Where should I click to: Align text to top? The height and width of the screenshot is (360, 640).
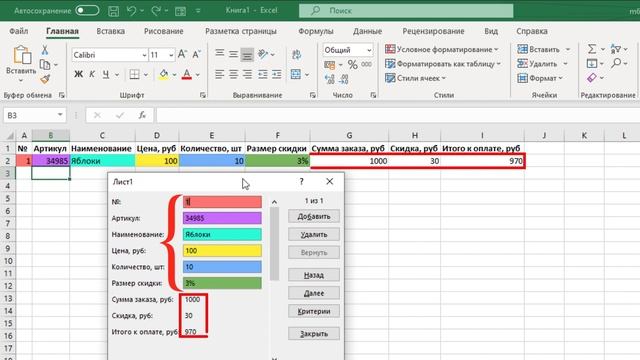click(220, 54)
